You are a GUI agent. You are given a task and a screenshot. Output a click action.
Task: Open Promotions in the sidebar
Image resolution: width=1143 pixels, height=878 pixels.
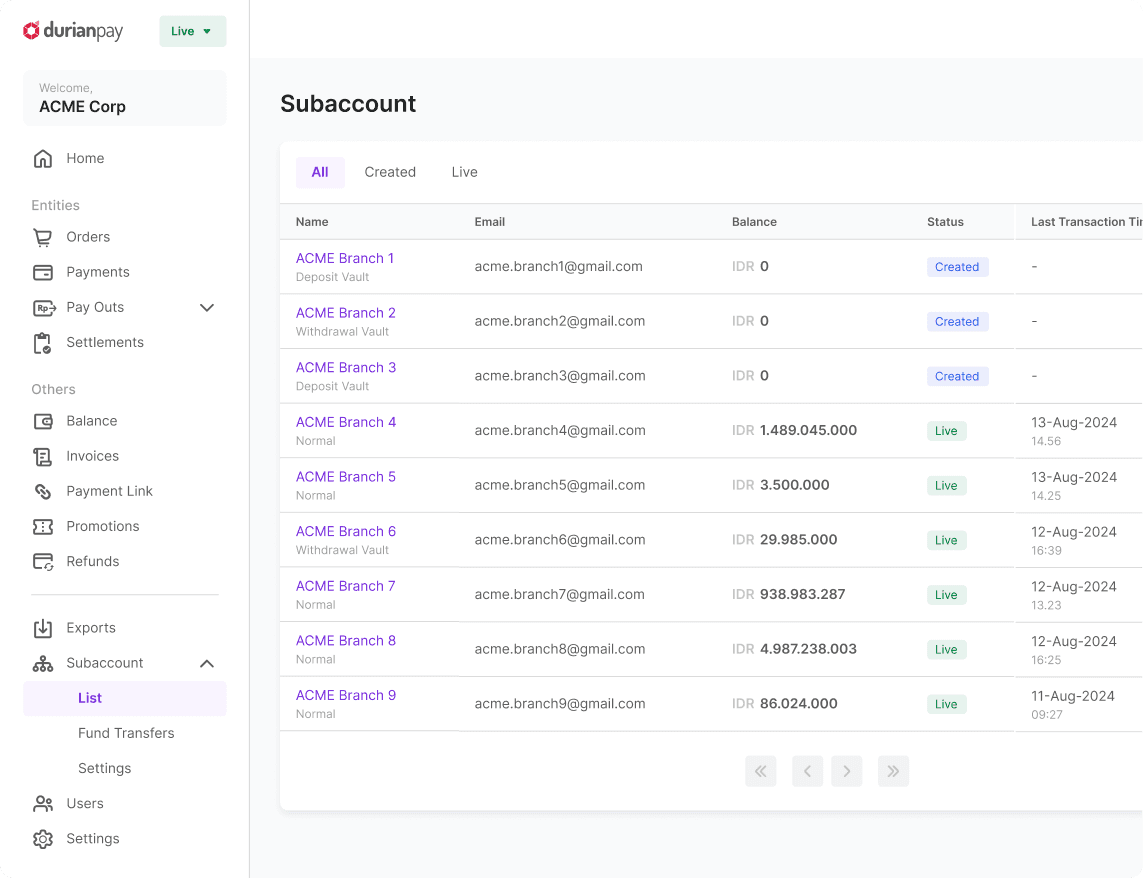tap(103, 526)
